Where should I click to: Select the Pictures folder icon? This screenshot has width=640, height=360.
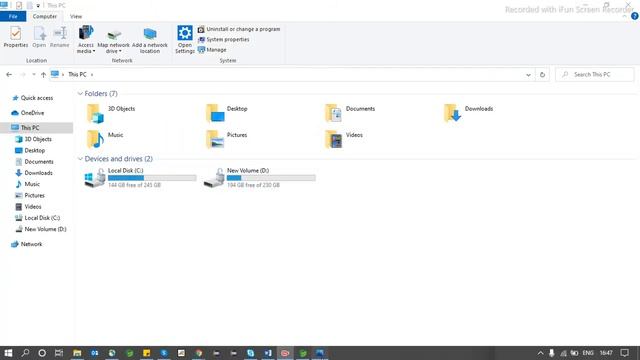tap(215, 139)
